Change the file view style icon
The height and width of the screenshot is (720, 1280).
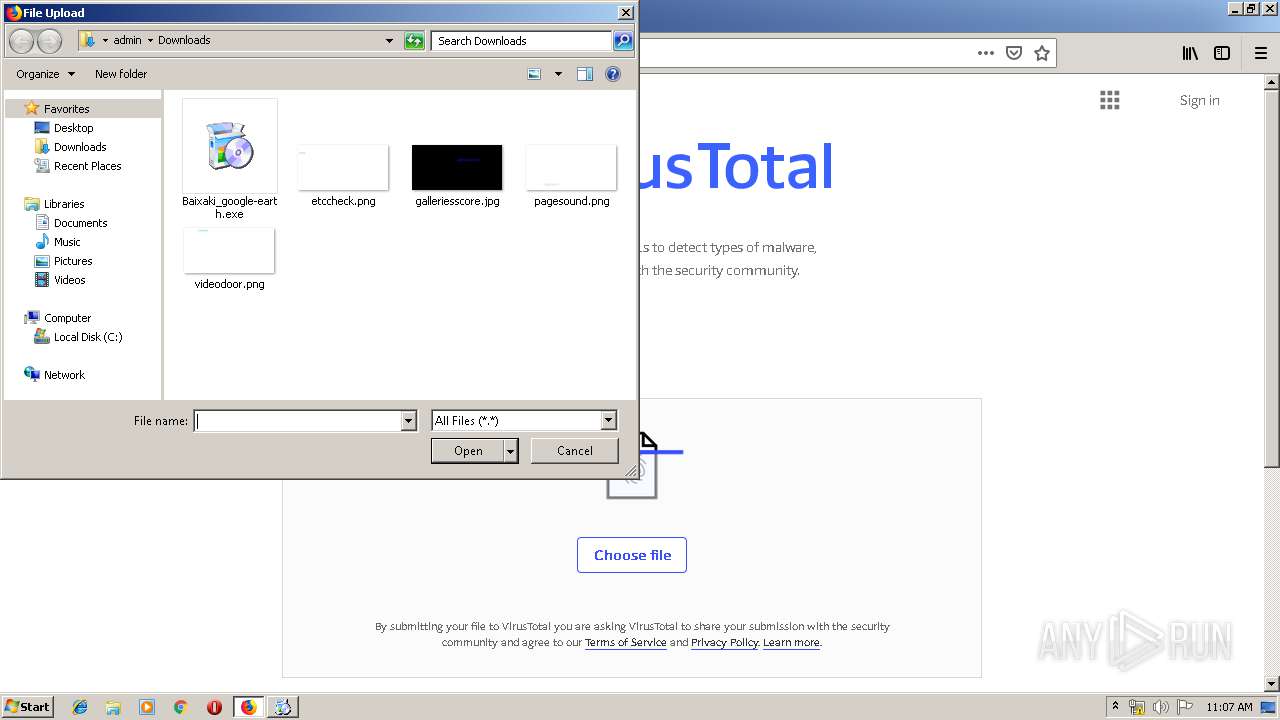(x=534, y=74)
